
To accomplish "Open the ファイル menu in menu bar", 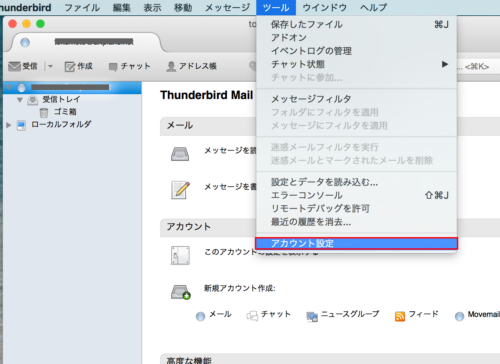I will tap(82, 8).
